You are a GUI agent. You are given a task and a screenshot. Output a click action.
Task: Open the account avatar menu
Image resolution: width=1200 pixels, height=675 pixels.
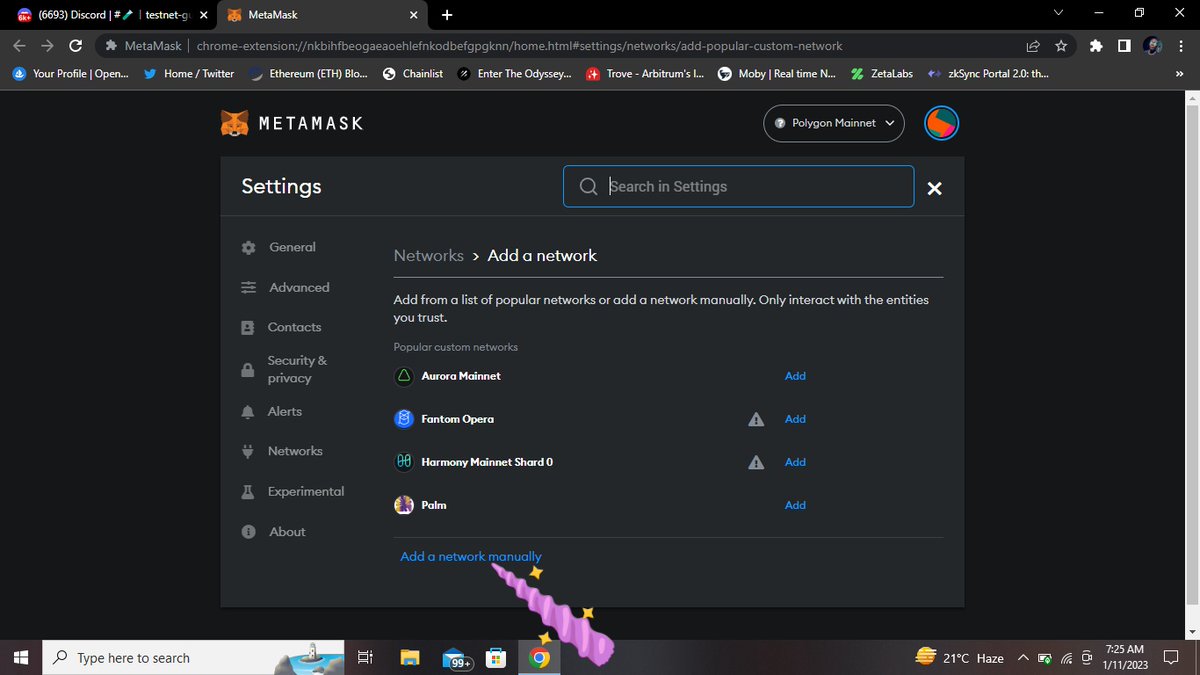pyautogui.click(x=941, y=123)
